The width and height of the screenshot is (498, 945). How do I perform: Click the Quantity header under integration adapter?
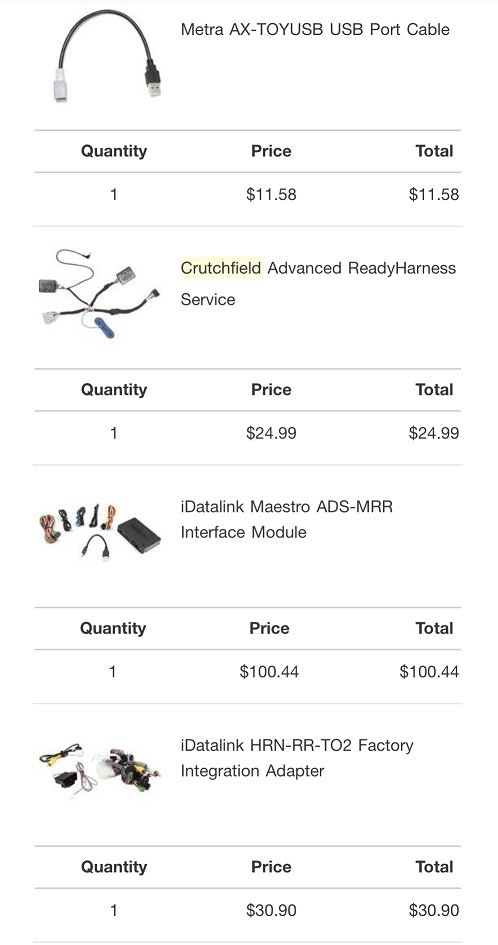(114, 867)
